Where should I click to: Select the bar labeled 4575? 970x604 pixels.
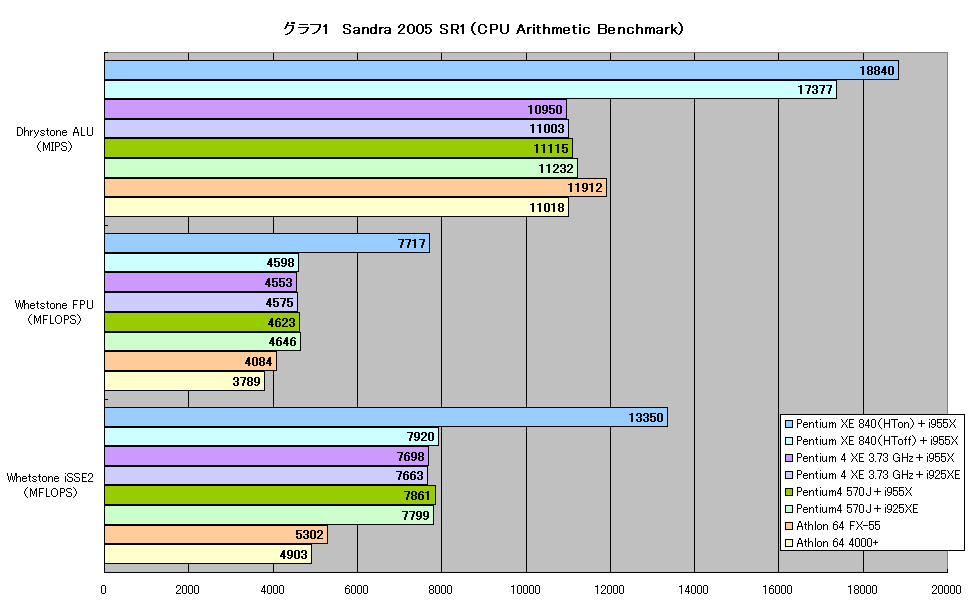[201, 302]
